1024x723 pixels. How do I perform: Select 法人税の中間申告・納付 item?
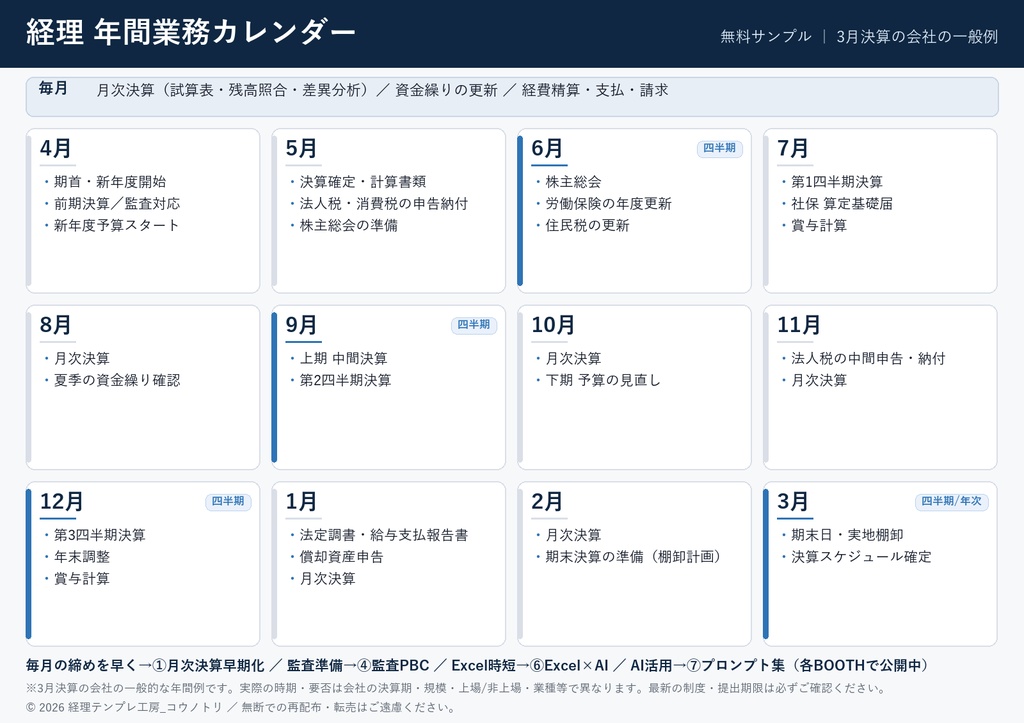(868, 358)
